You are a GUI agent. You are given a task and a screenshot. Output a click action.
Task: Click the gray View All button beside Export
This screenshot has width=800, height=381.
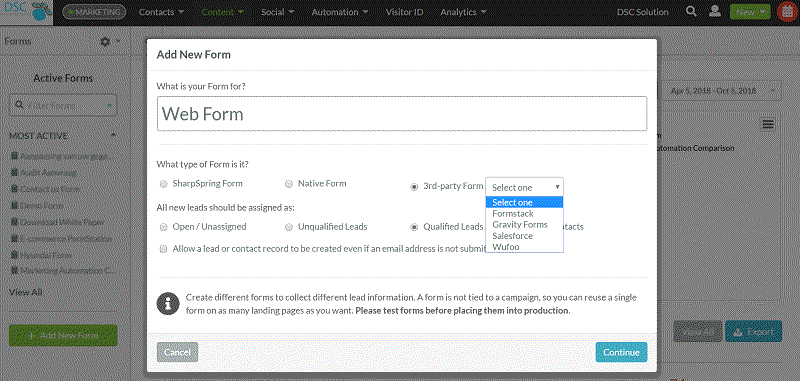(697, 332)
